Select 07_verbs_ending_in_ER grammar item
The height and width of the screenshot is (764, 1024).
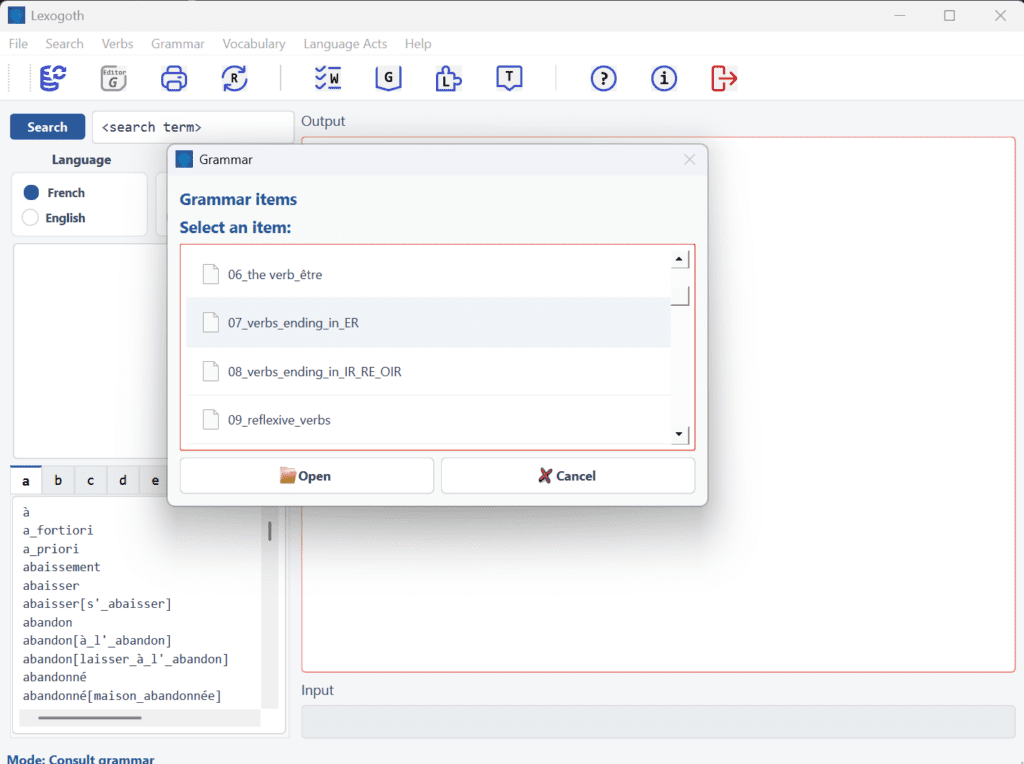pyautogui.click(x=428, y=323)
